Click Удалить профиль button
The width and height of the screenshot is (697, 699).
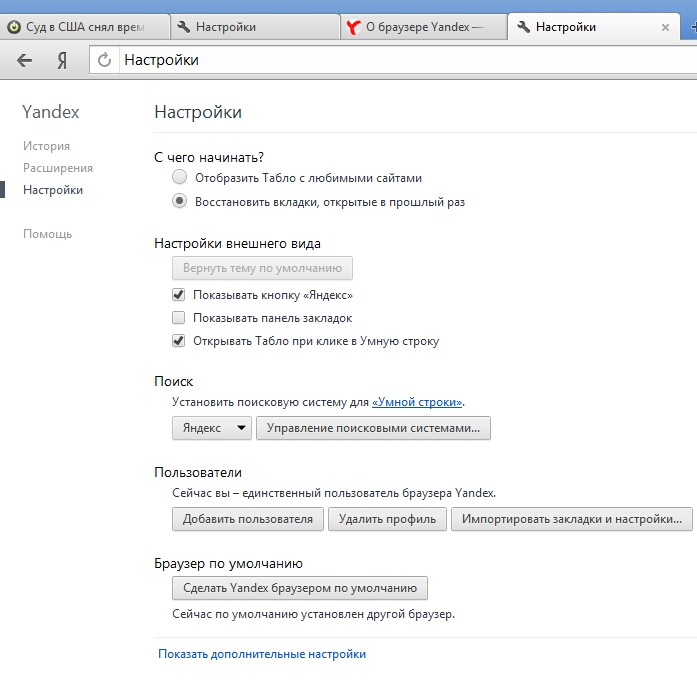[387, 519]
